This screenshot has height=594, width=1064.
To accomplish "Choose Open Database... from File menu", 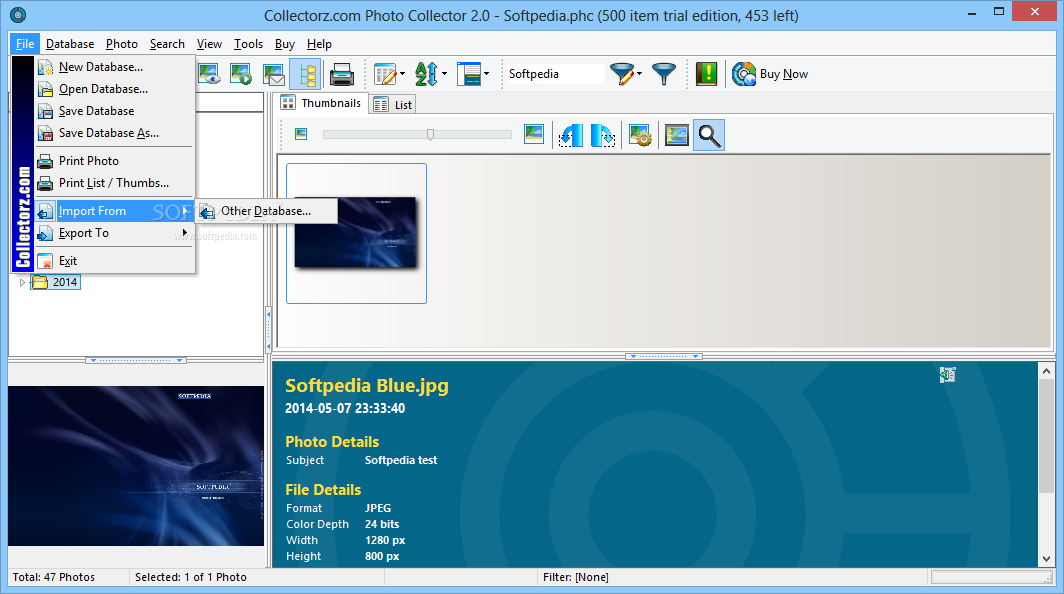I will tap(115, 89).
